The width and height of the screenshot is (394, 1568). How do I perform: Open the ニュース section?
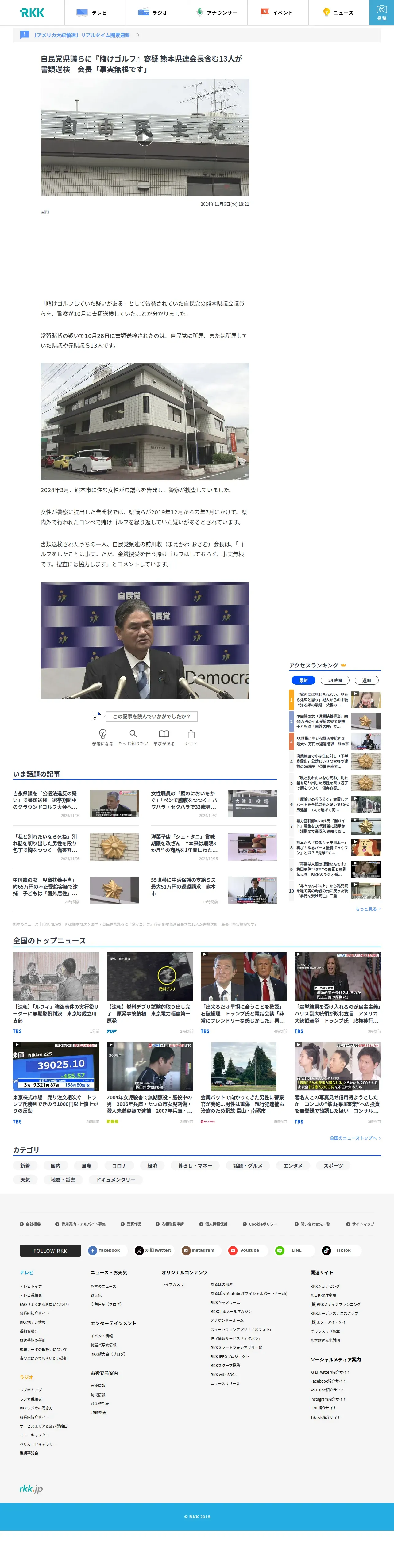pyautogui.click(x=338, y=12)
